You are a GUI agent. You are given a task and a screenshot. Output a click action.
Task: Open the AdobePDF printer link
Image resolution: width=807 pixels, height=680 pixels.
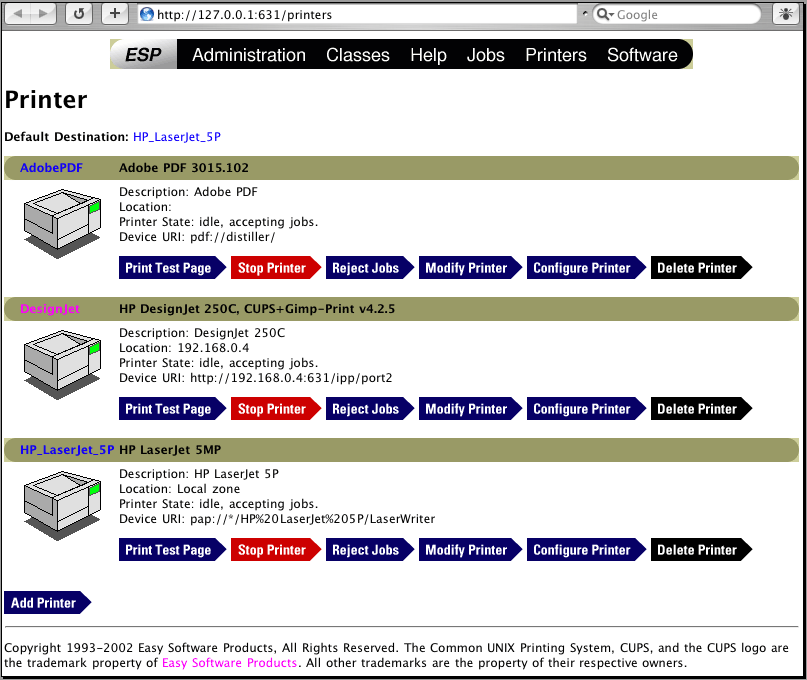(51, 168)
